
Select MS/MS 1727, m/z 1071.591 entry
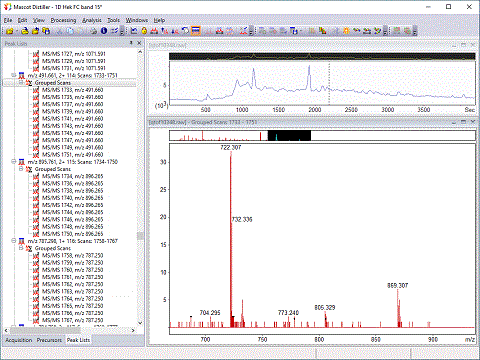tap(74, 54)
